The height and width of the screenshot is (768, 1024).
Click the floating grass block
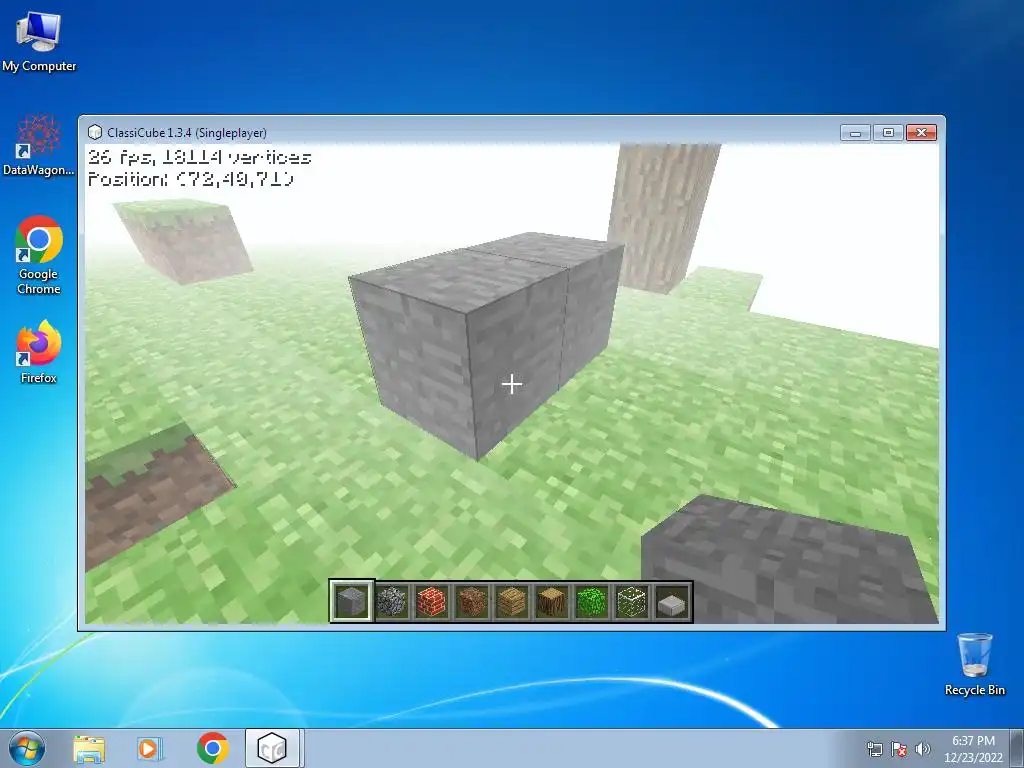pos(183,240)
